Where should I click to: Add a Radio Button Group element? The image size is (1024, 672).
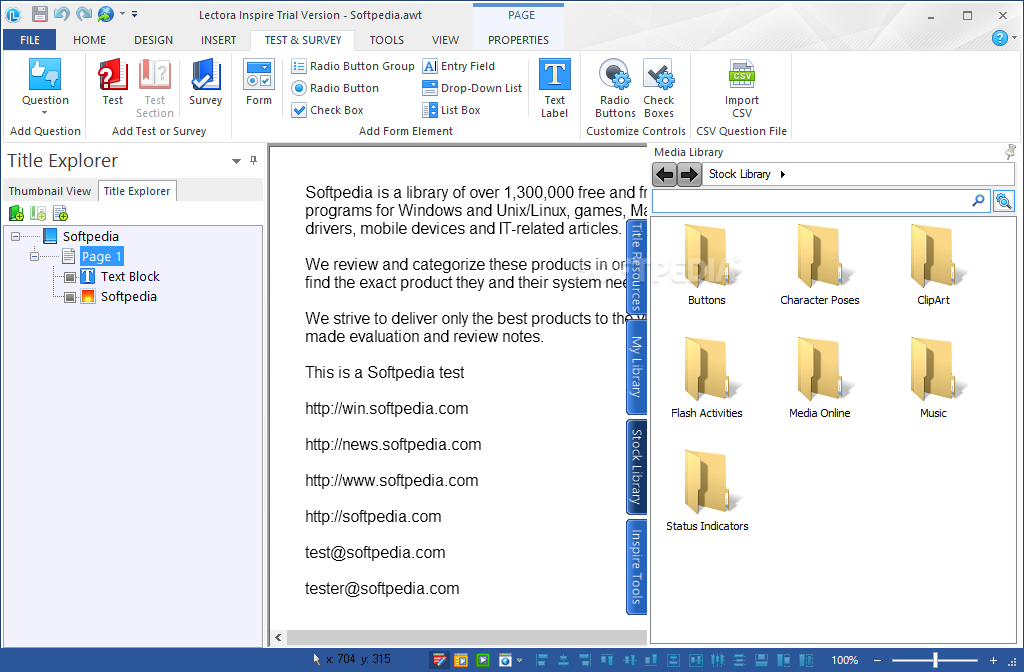tap(353, 66)
